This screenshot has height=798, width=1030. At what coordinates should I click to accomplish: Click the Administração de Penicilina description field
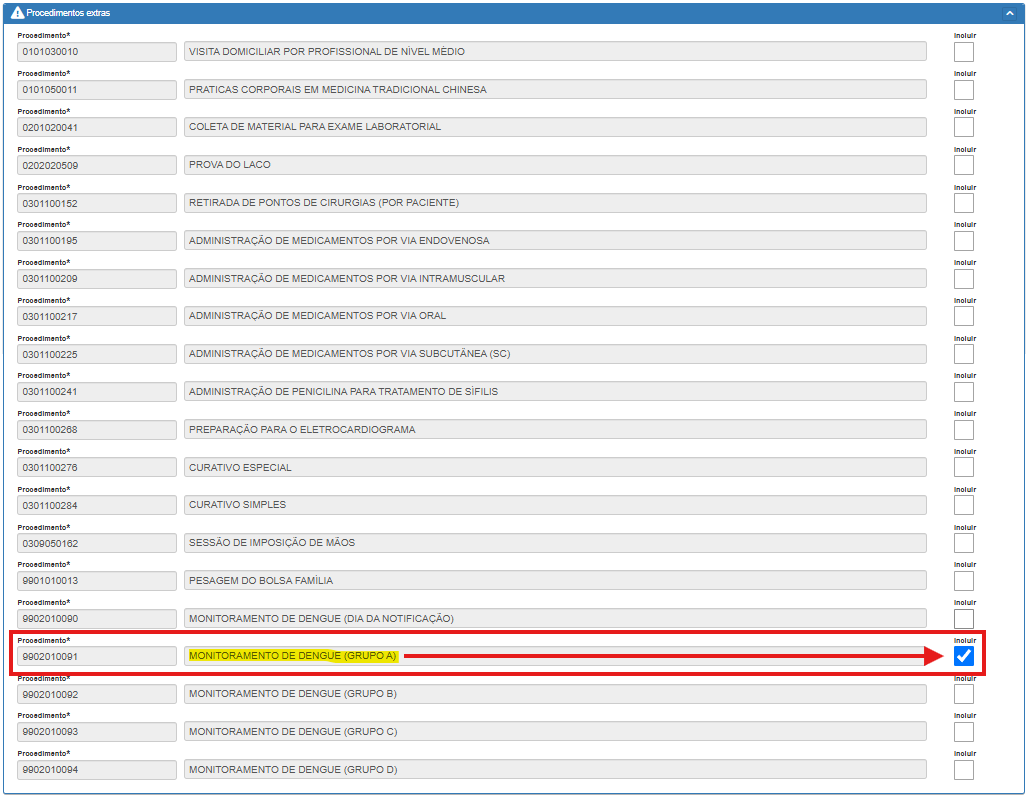click(x=555, y=392)
